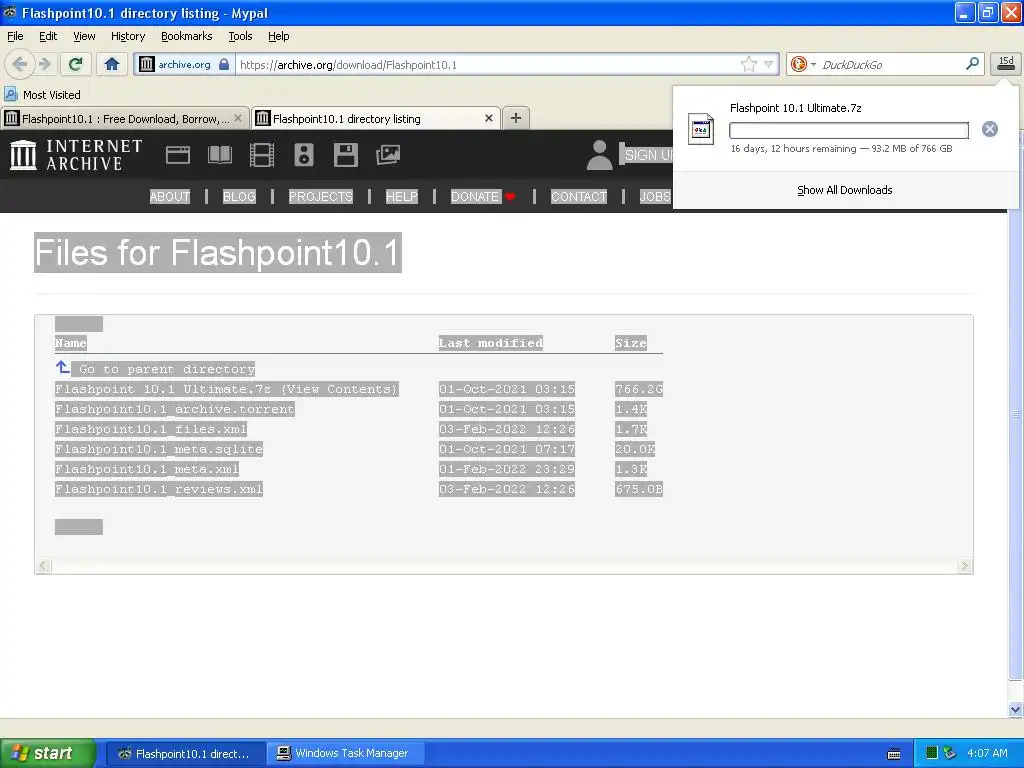Open the Texts book icon

[219, 155]
